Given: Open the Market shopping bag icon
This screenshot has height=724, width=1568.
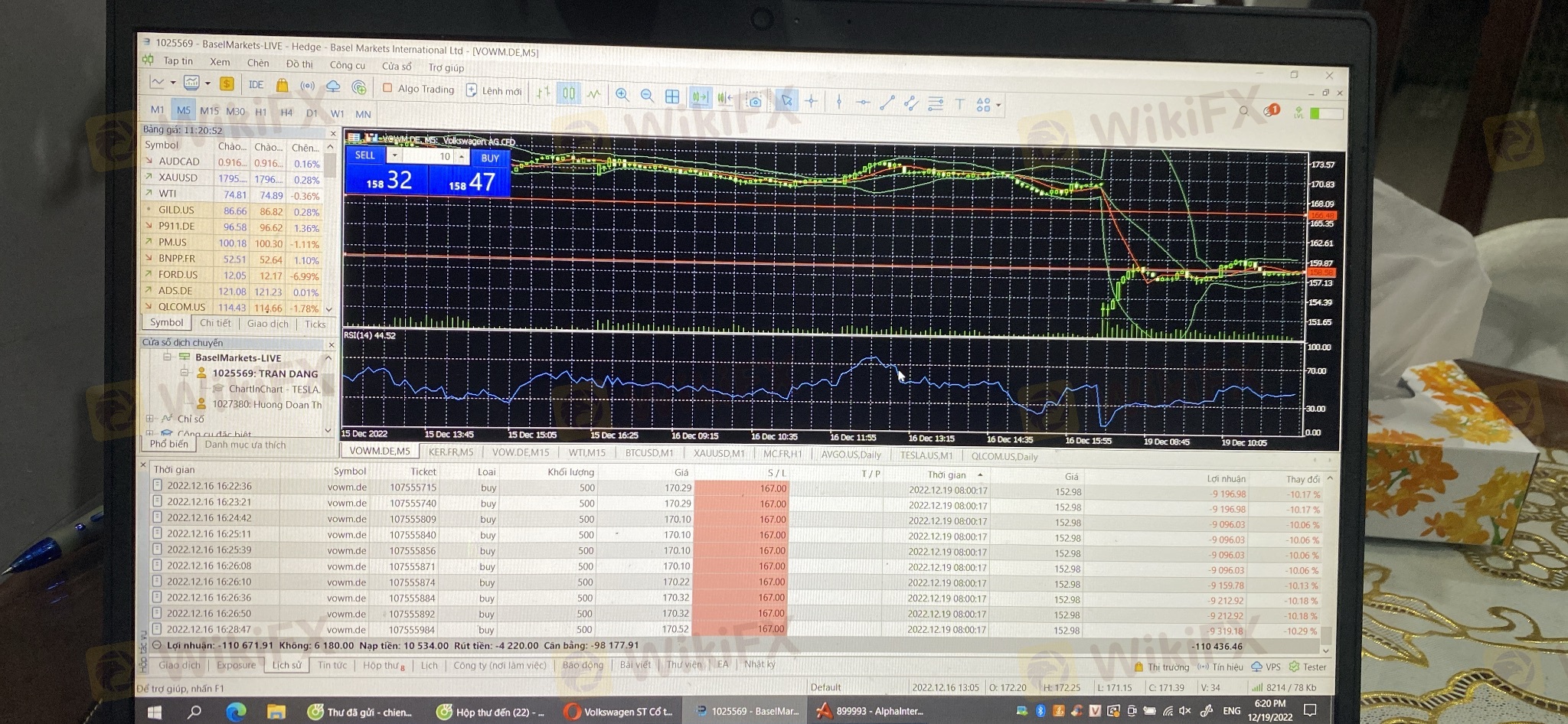Looking at the screenshot, I should click(x=282, y=85).
